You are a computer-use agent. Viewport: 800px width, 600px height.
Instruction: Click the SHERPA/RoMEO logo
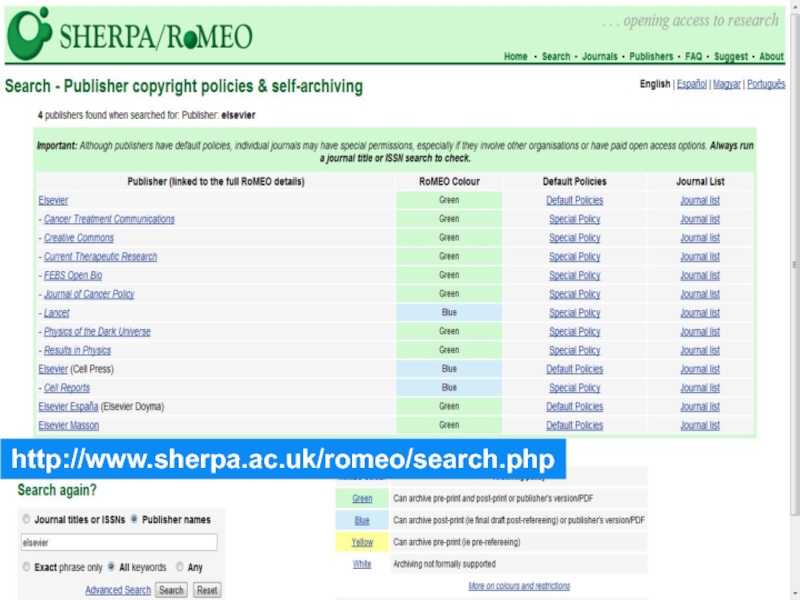(x=130, y=35)
